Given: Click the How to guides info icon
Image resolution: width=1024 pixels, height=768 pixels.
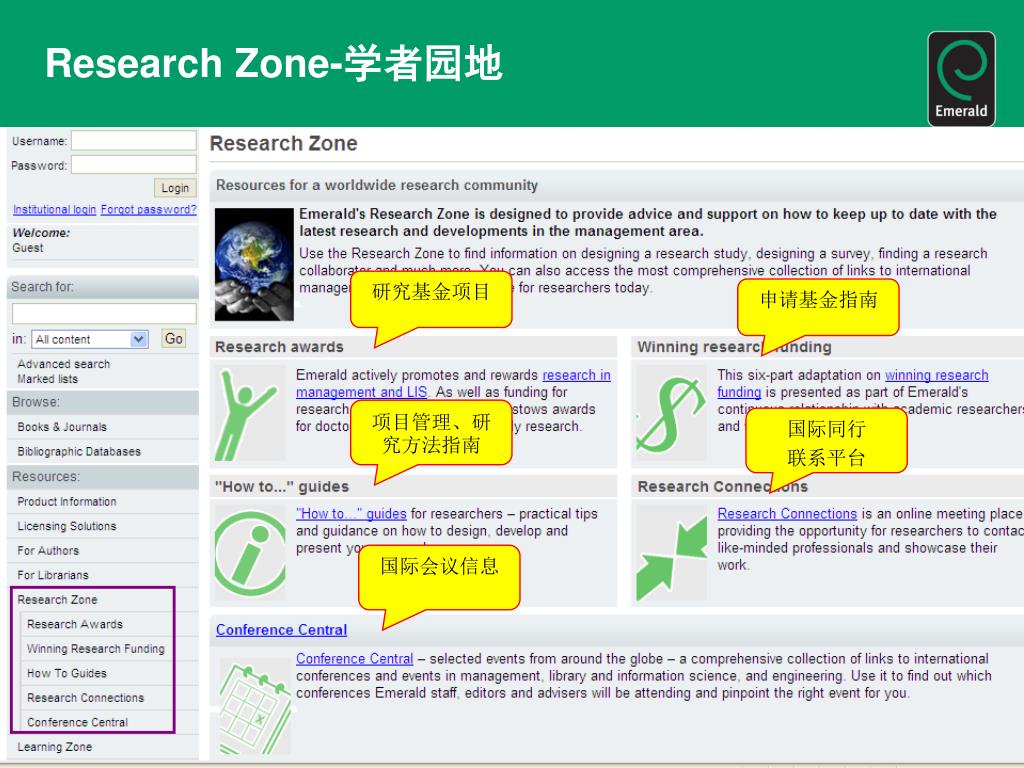Looking at the screenshot, I should click(x=249, y=552).
